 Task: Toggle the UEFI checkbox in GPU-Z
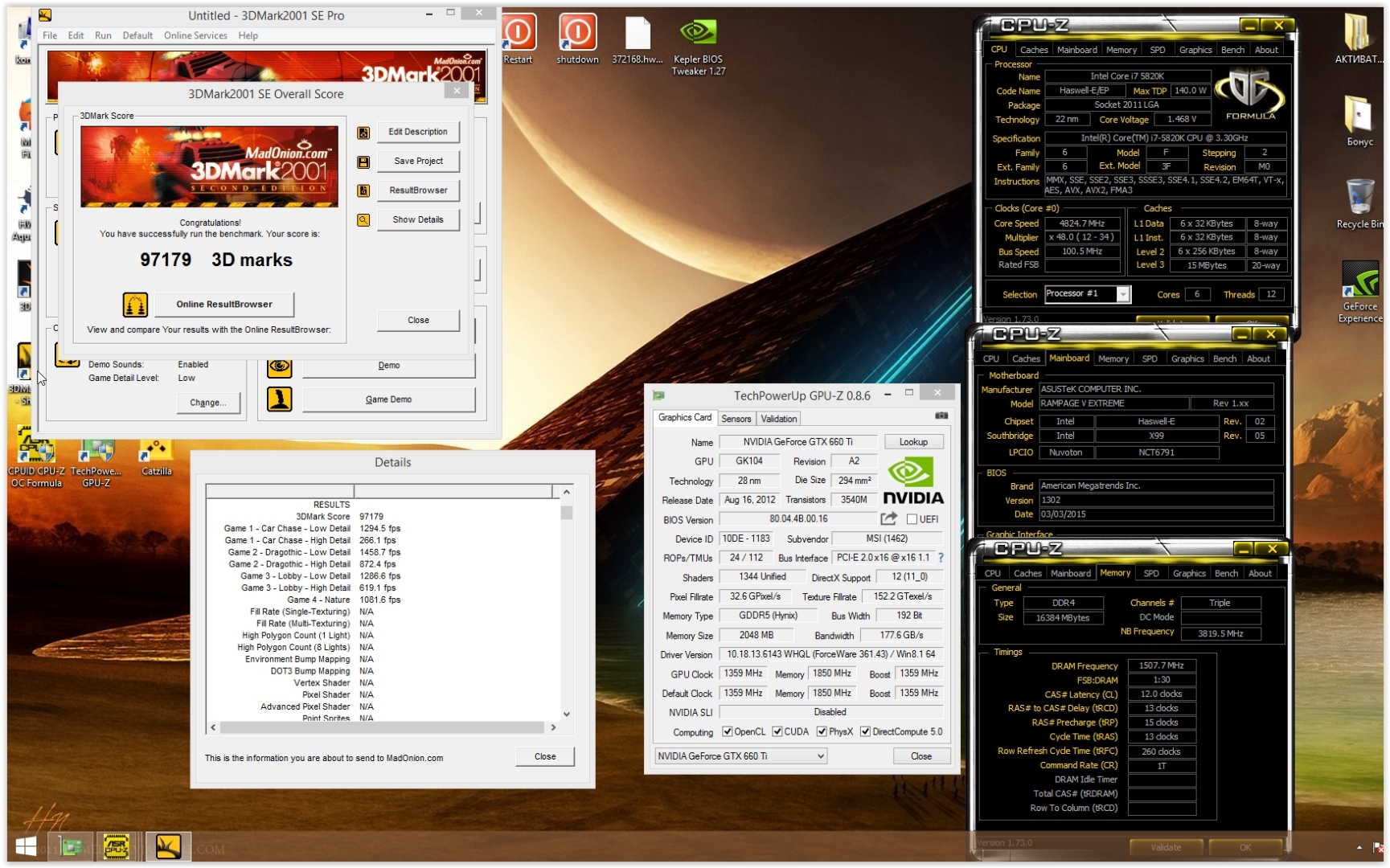(912, 519)
